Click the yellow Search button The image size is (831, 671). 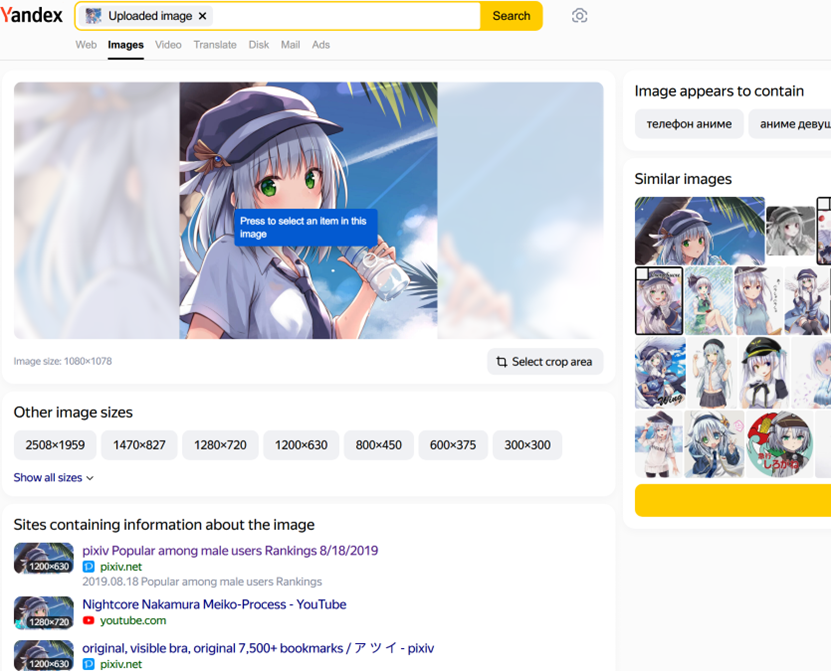511,16
